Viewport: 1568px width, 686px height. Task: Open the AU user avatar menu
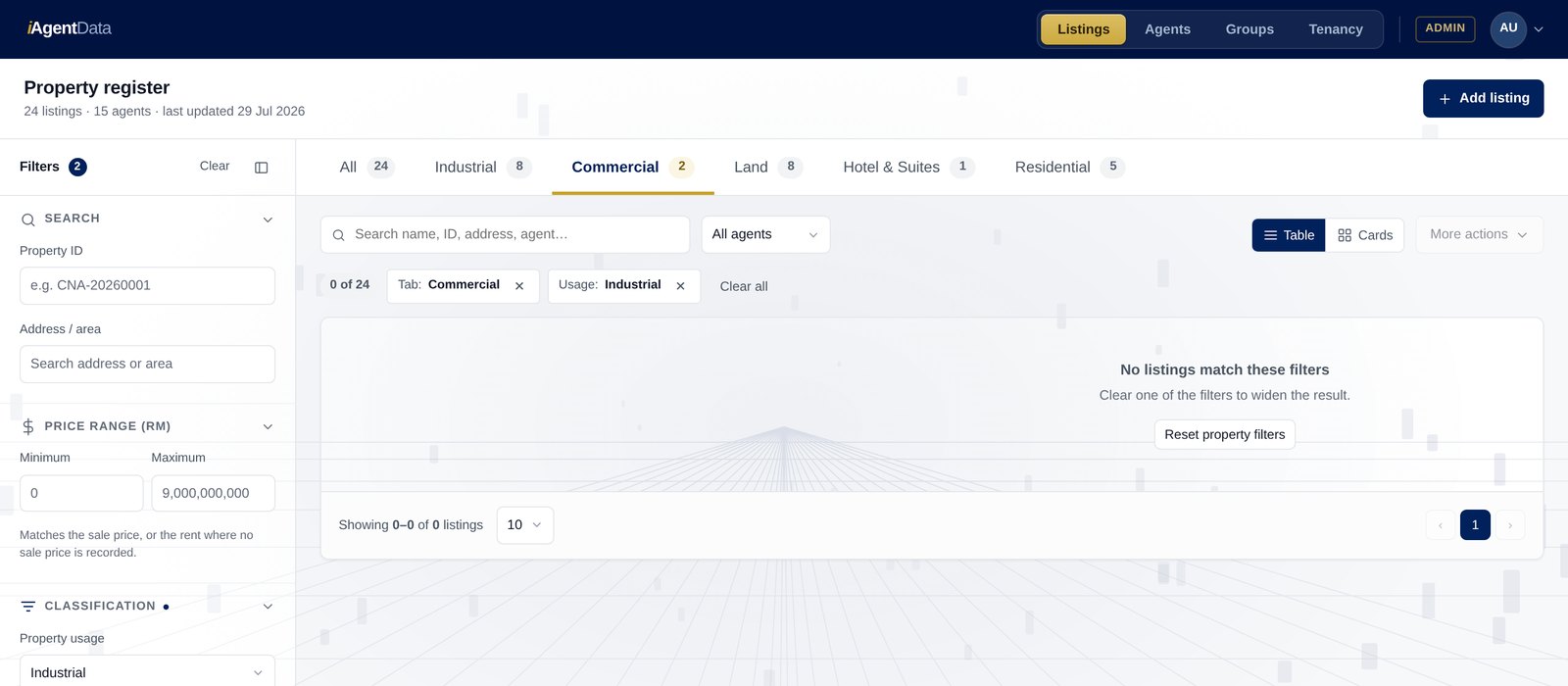pyautogui.click(x=1508, y=29)
